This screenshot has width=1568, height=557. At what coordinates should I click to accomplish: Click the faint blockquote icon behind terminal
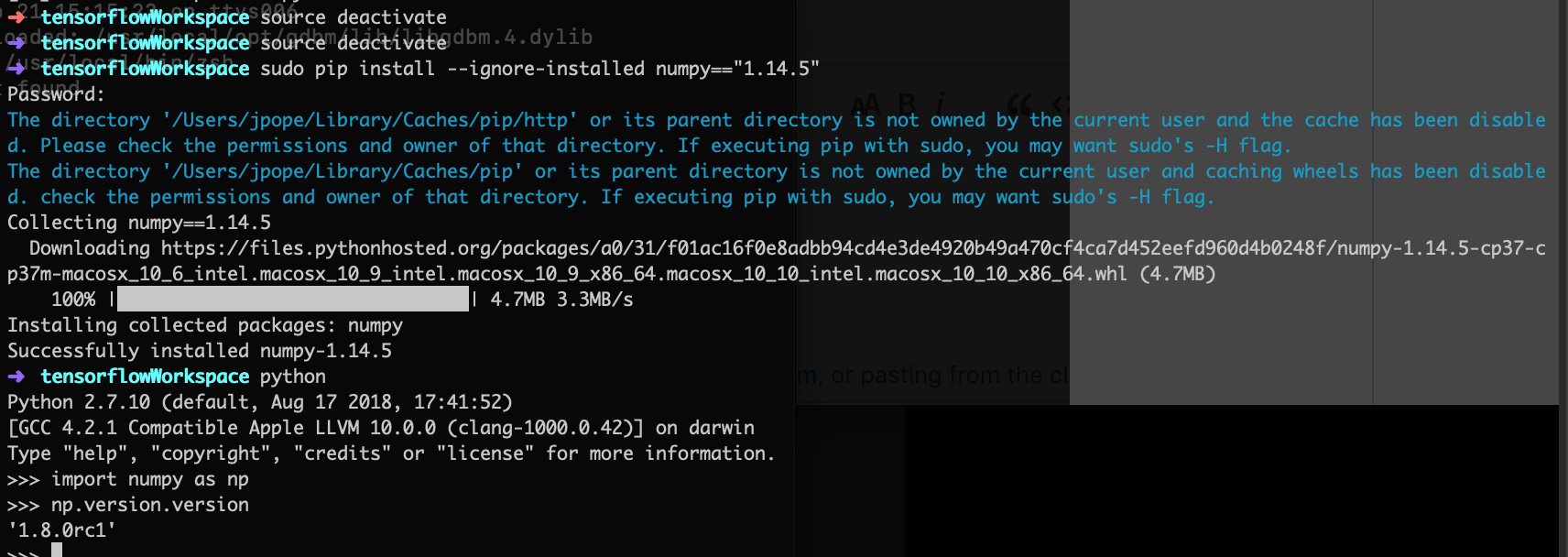[x=1019, y=104]
